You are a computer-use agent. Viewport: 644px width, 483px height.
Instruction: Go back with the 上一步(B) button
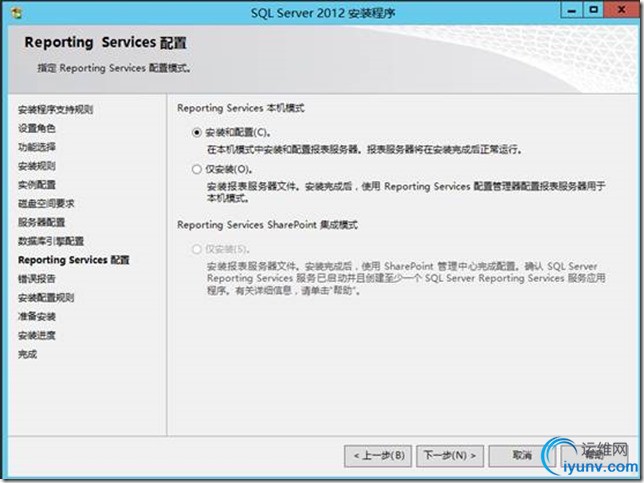(x=378, y=455)
